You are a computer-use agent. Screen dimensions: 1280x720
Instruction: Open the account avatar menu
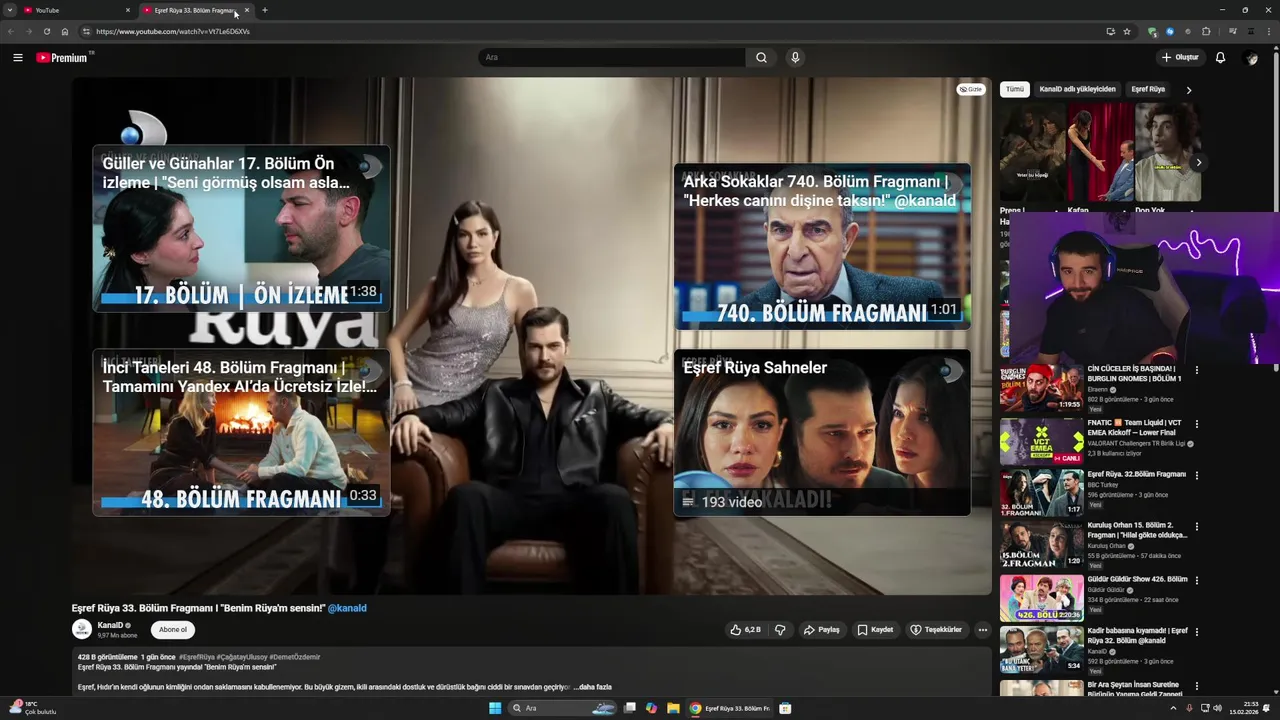coord(1250,58)
